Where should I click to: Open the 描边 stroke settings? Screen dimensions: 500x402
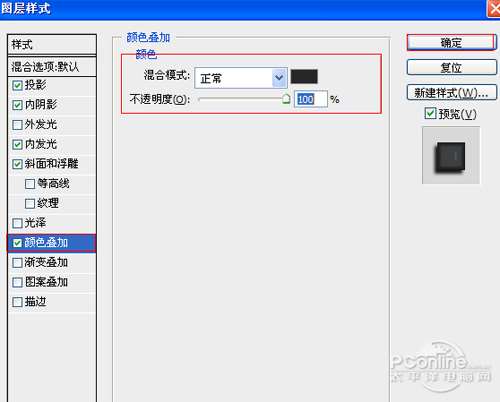click(52, 302)
